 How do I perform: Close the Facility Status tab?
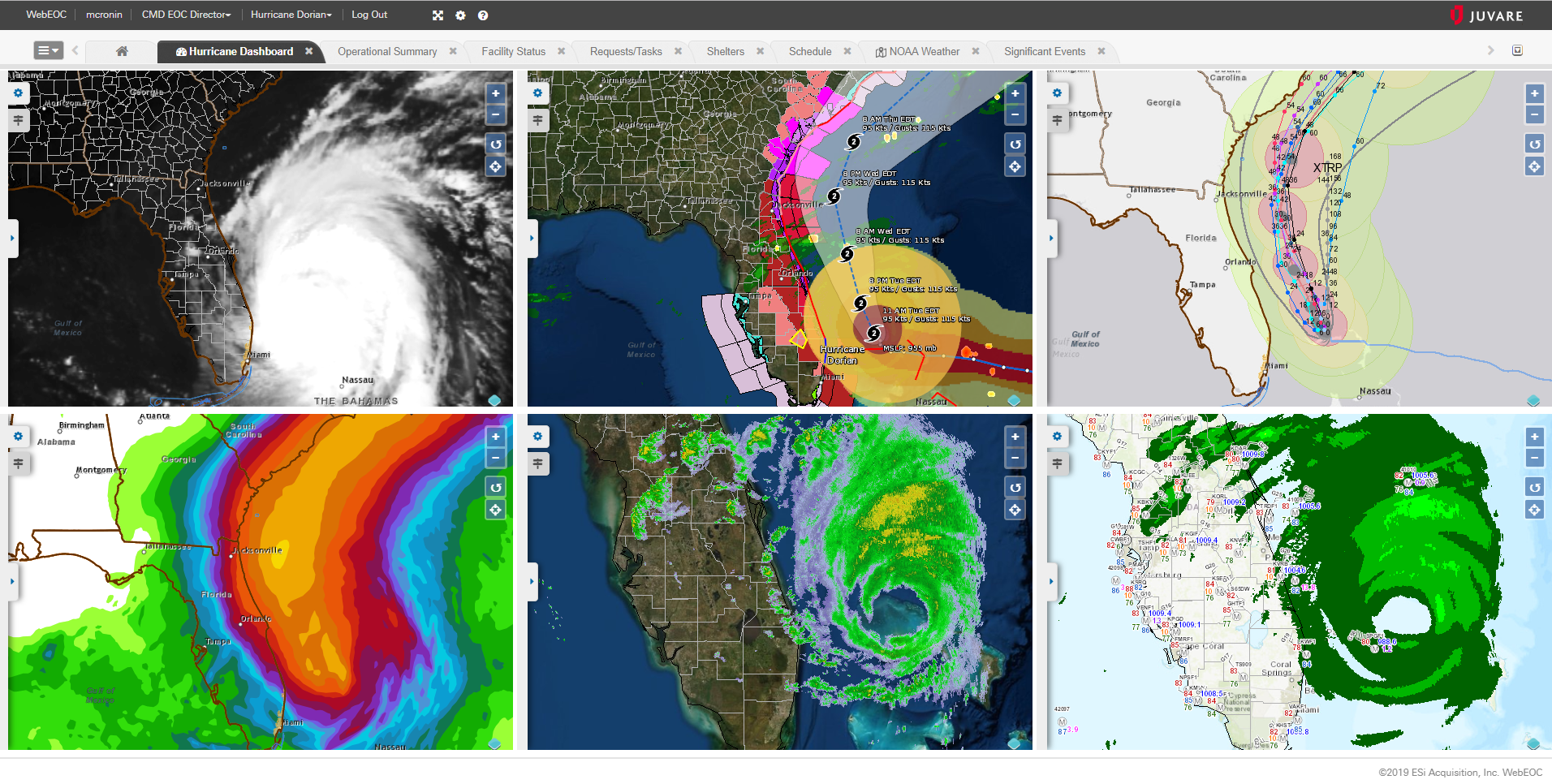pyautogui.click(x=561, y=51)
